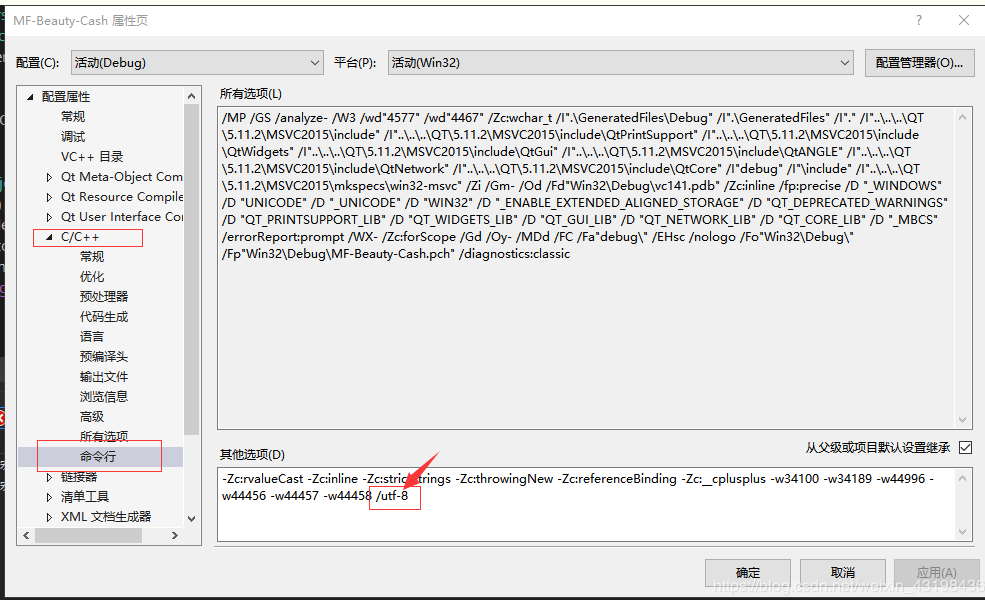Click the 确定 button to confirm

coord(748,572)
